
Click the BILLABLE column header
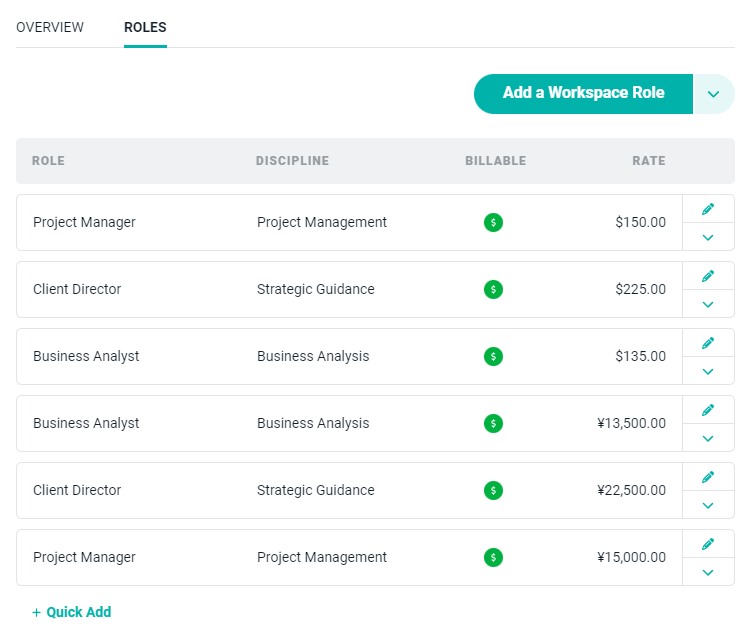click(x=495, y=161)
